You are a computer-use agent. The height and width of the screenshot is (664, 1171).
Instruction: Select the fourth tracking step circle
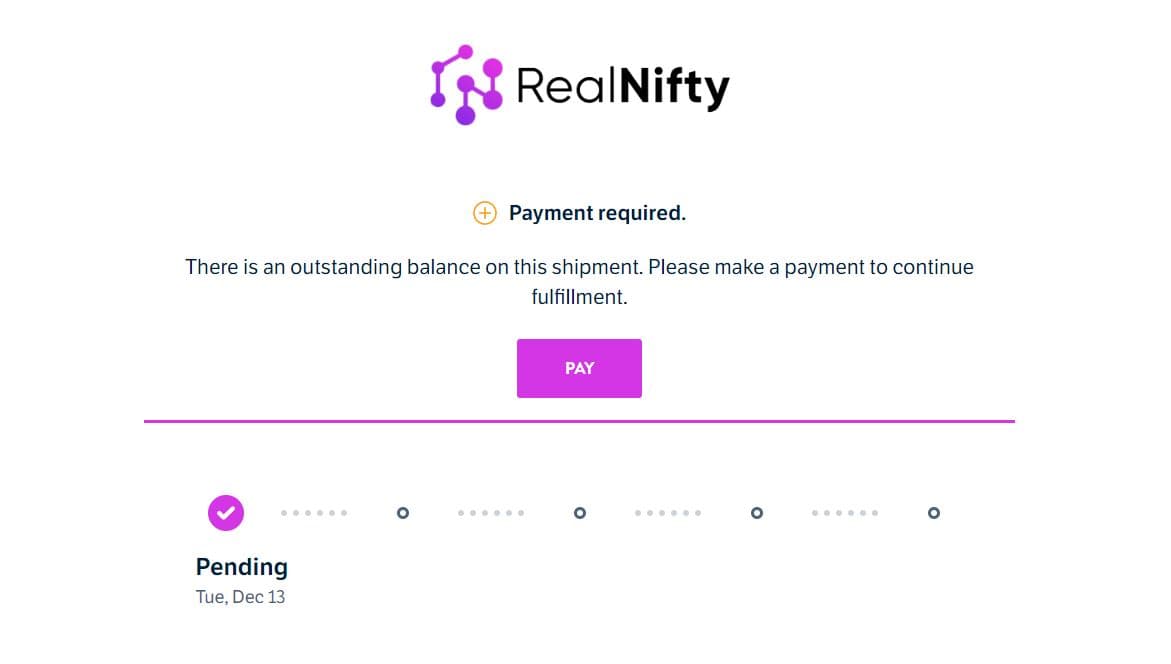pyautogui.click(x=757, y=513)
